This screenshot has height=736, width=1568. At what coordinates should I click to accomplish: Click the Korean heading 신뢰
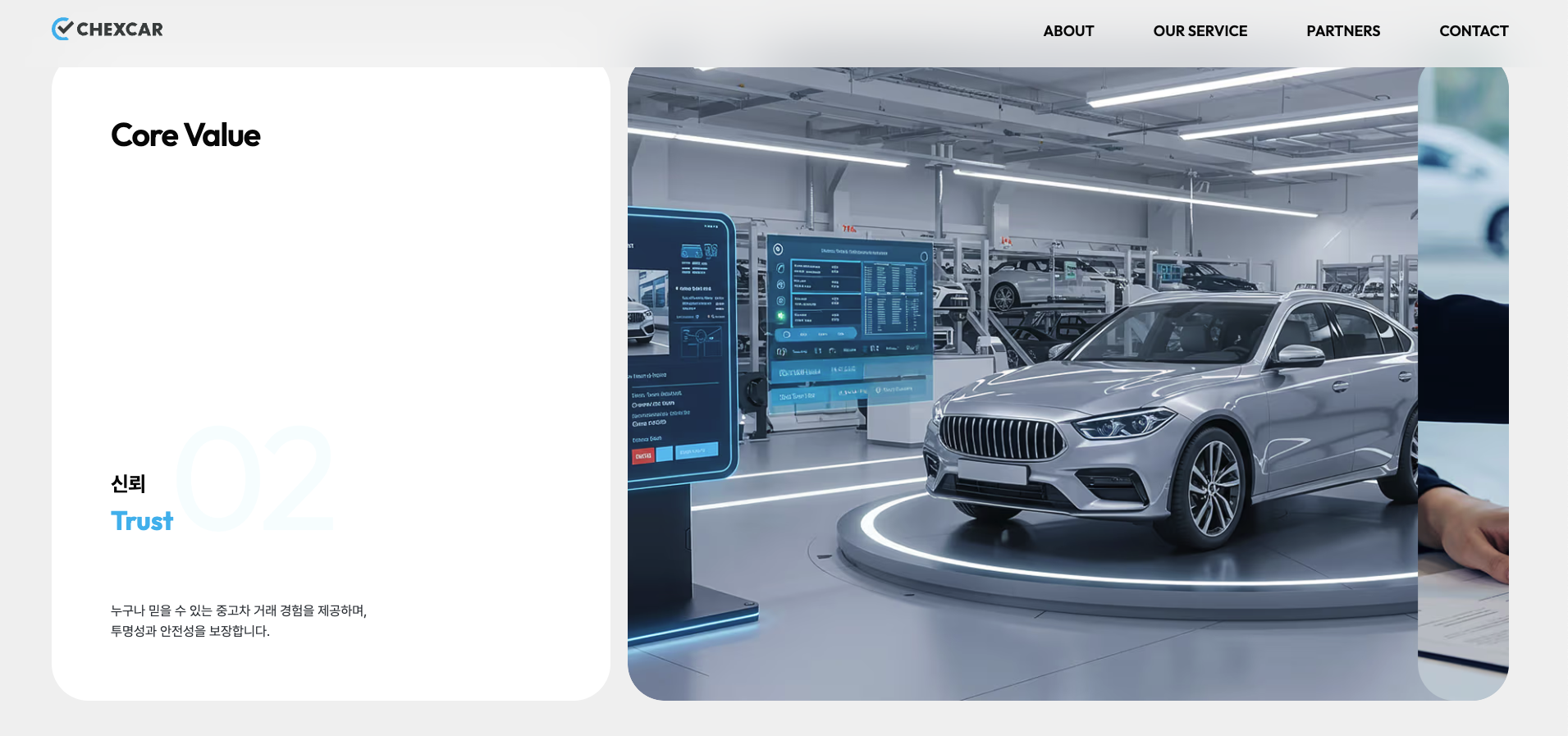tap(128, 483)
